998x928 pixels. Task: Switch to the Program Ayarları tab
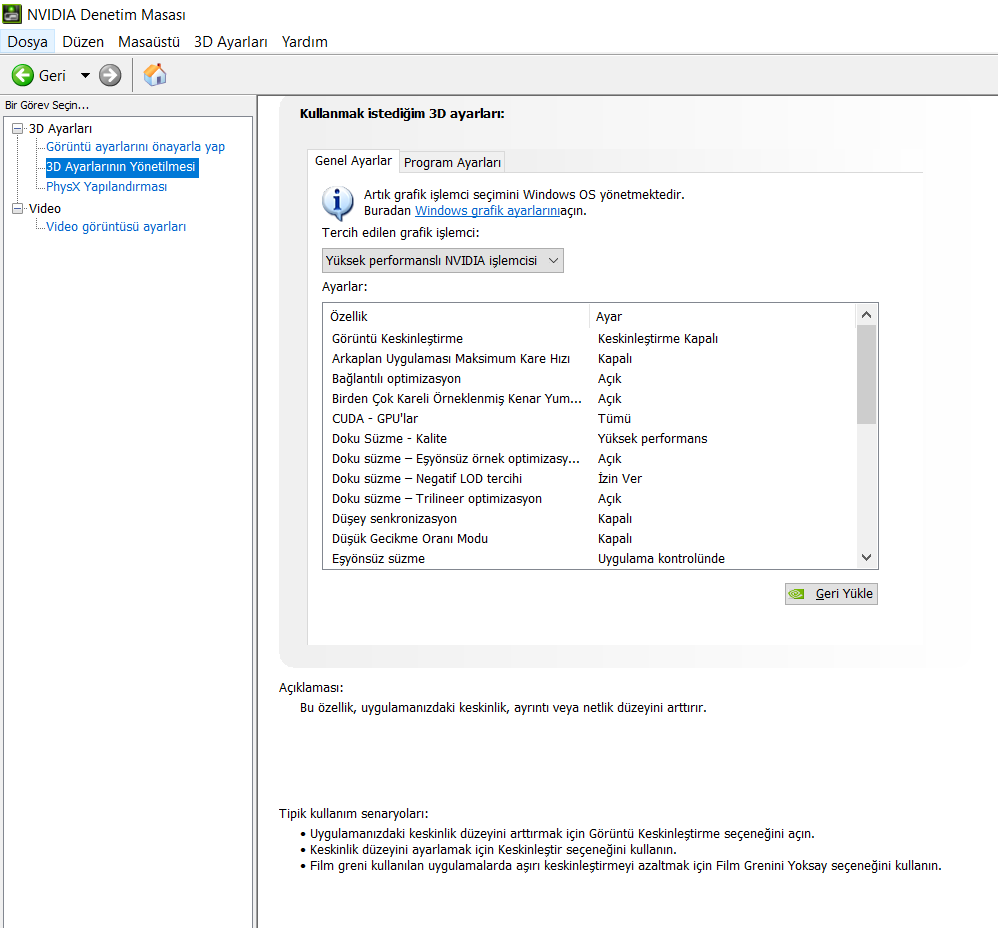[x=452, y=162]
